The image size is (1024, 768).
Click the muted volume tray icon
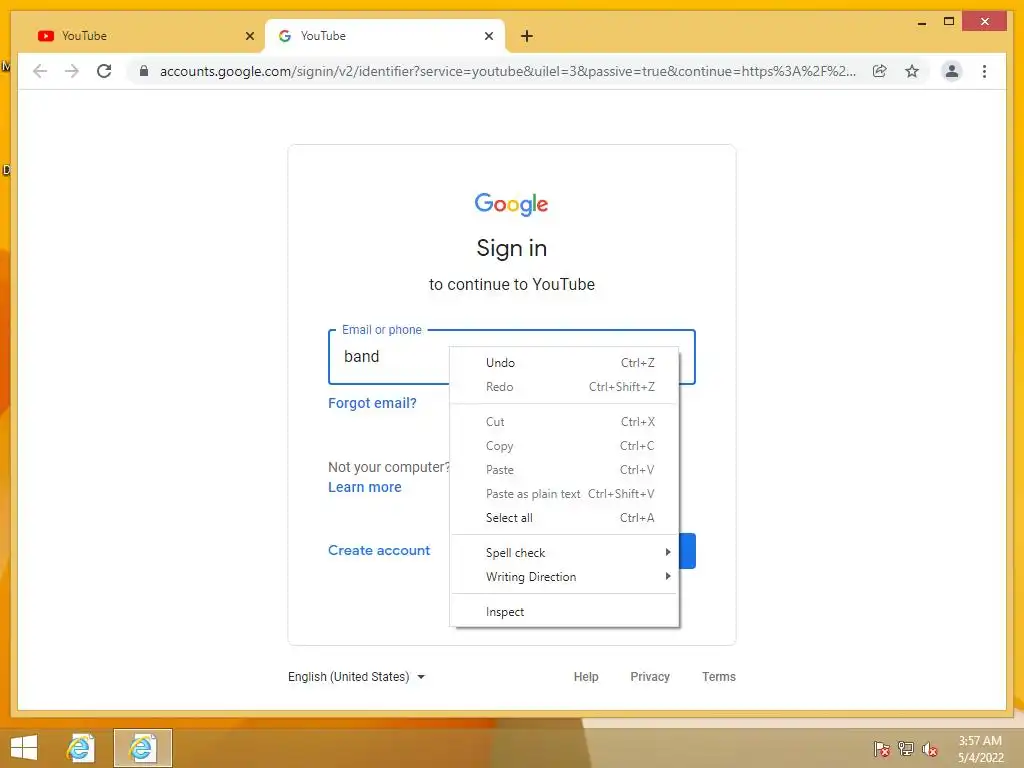[x=930, y=748]
